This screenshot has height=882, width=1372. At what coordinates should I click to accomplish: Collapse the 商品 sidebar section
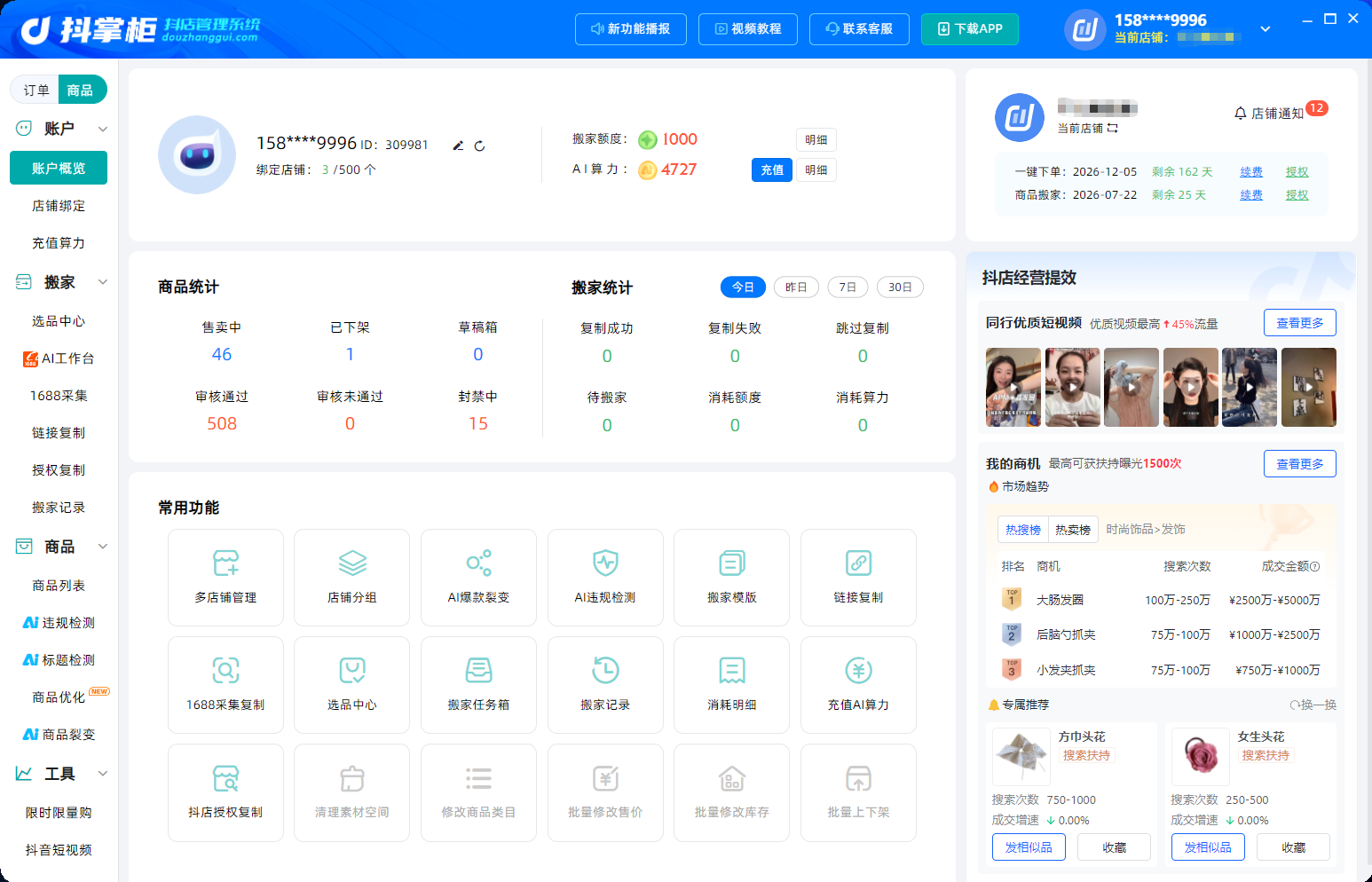pos(102,547)
